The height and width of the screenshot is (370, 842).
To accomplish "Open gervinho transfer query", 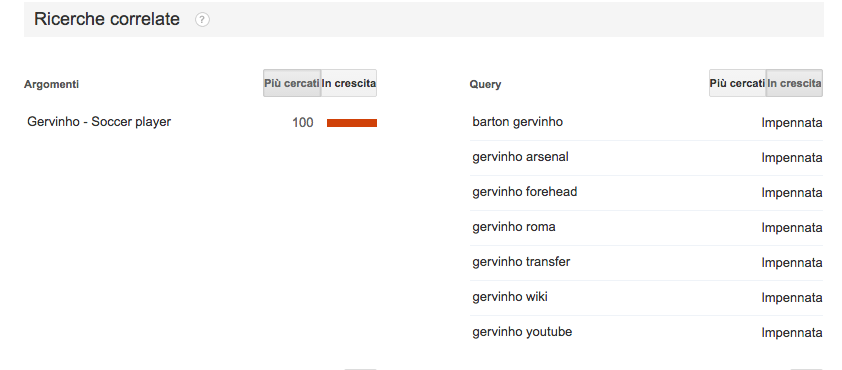I will 521,262.
